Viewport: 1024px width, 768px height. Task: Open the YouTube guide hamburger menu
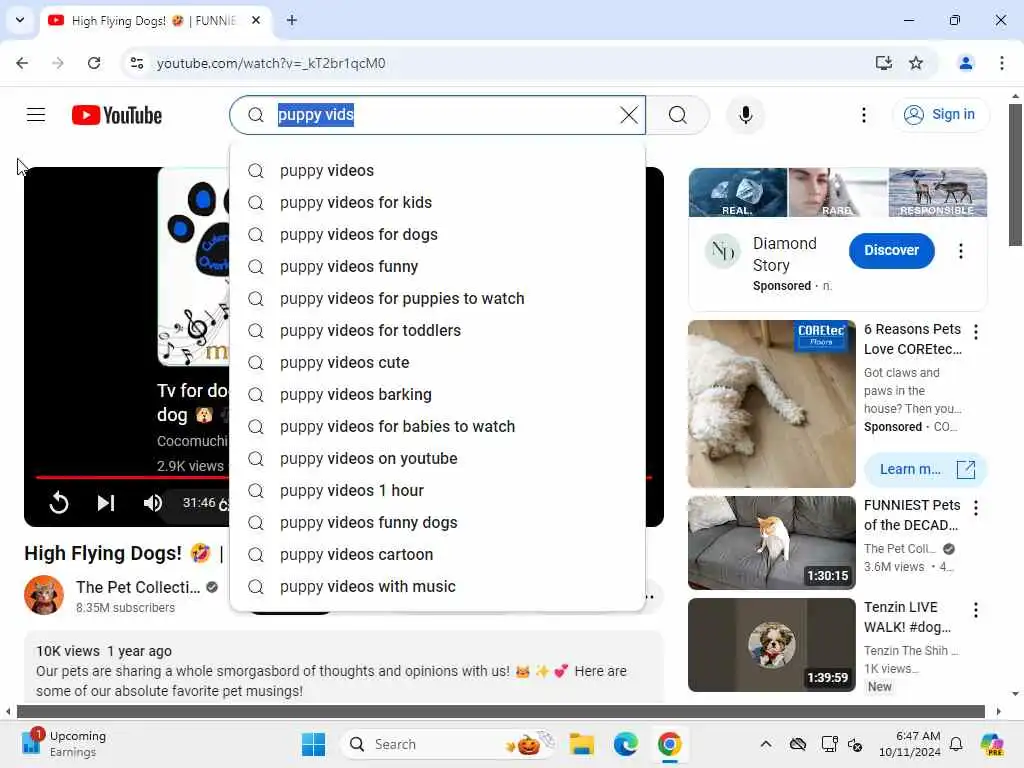36,115
